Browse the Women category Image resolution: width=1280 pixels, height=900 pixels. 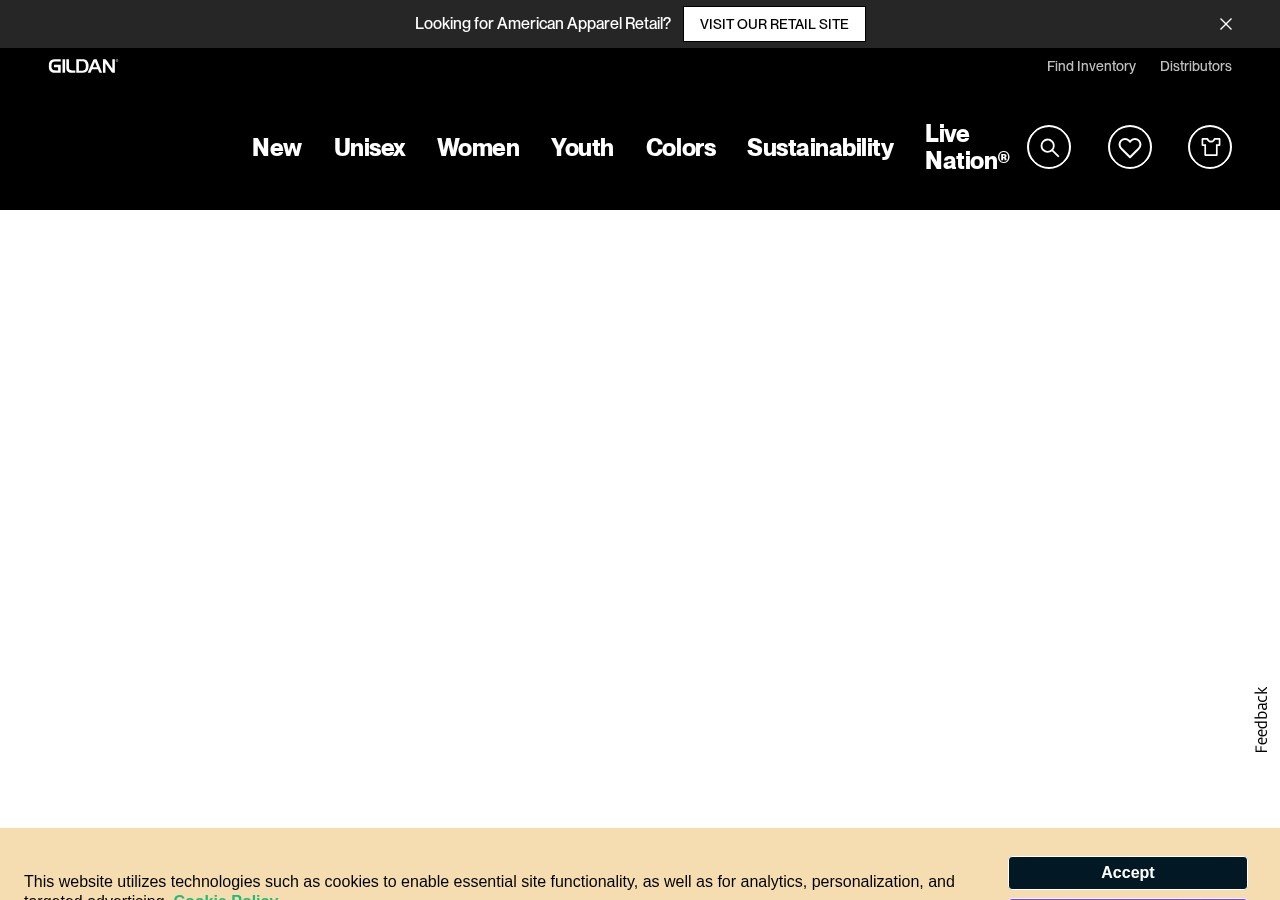(x=478, y=148)
